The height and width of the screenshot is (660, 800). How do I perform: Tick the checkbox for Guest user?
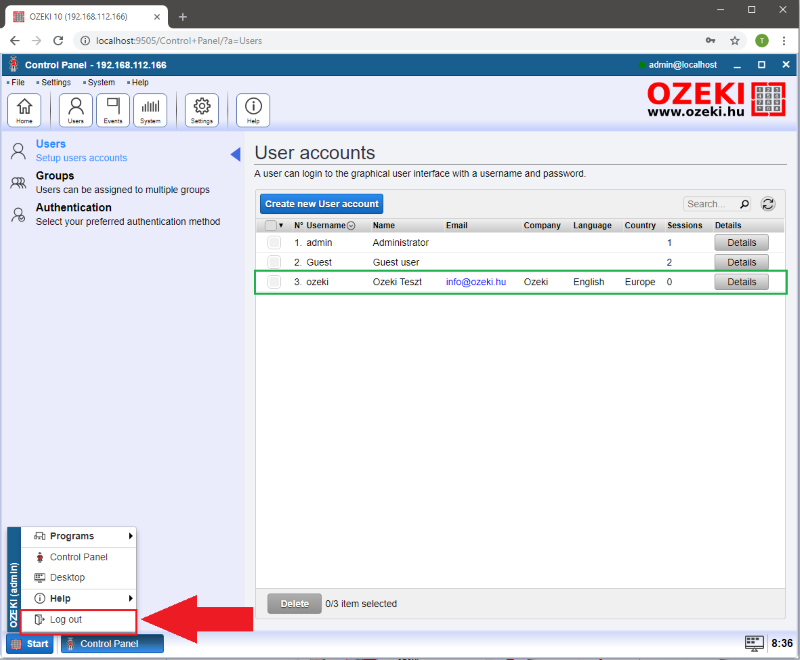tap(274, 262)
